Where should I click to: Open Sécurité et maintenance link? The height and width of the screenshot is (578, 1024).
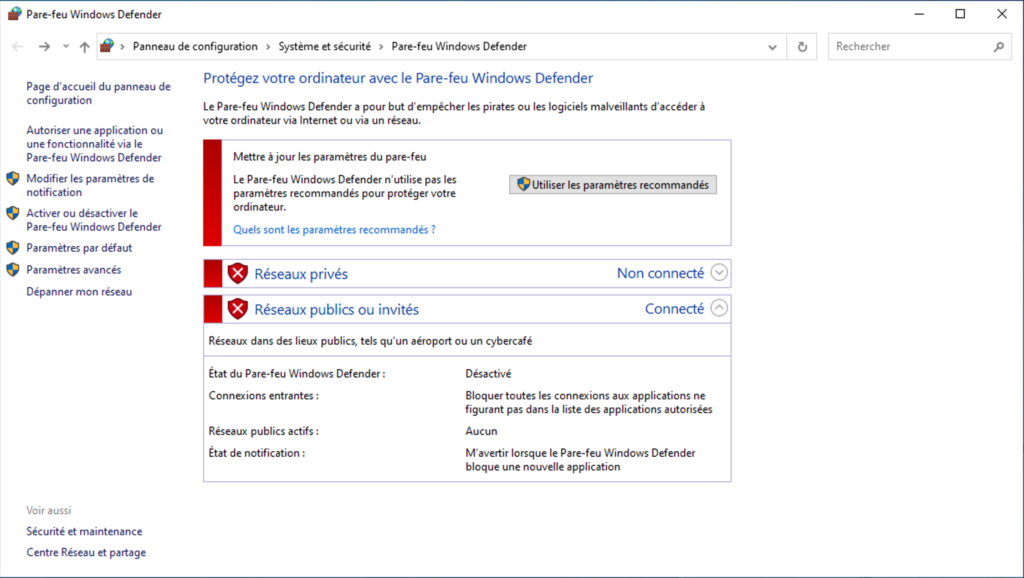coord(84,531)
